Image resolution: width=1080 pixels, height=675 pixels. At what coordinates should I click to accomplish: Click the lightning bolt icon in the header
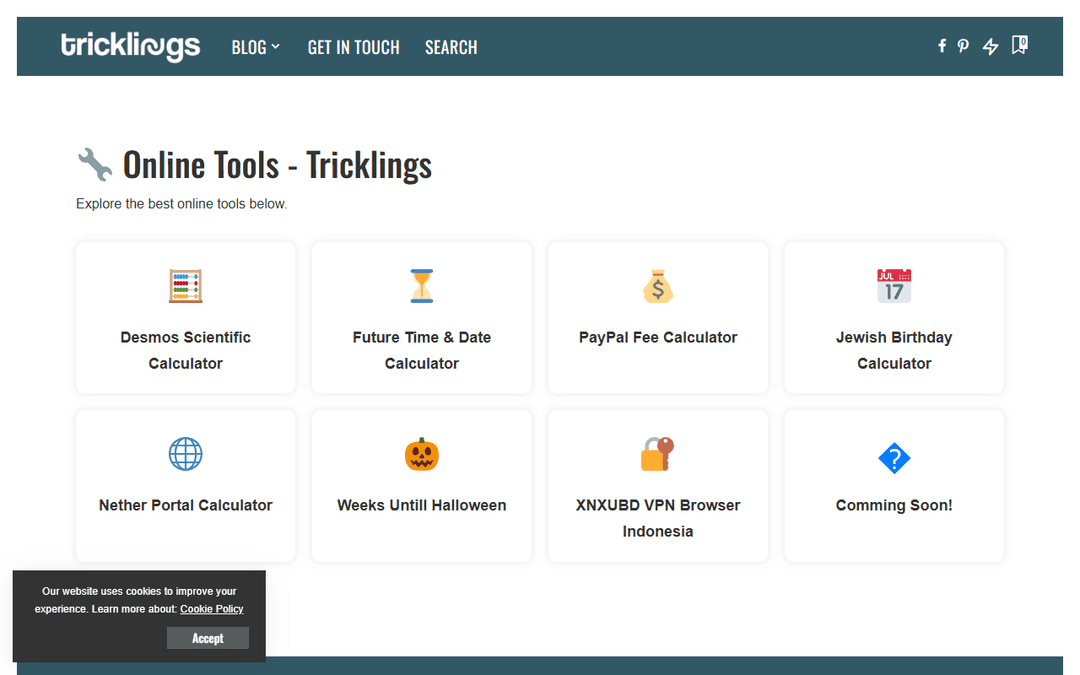[990, 46]
